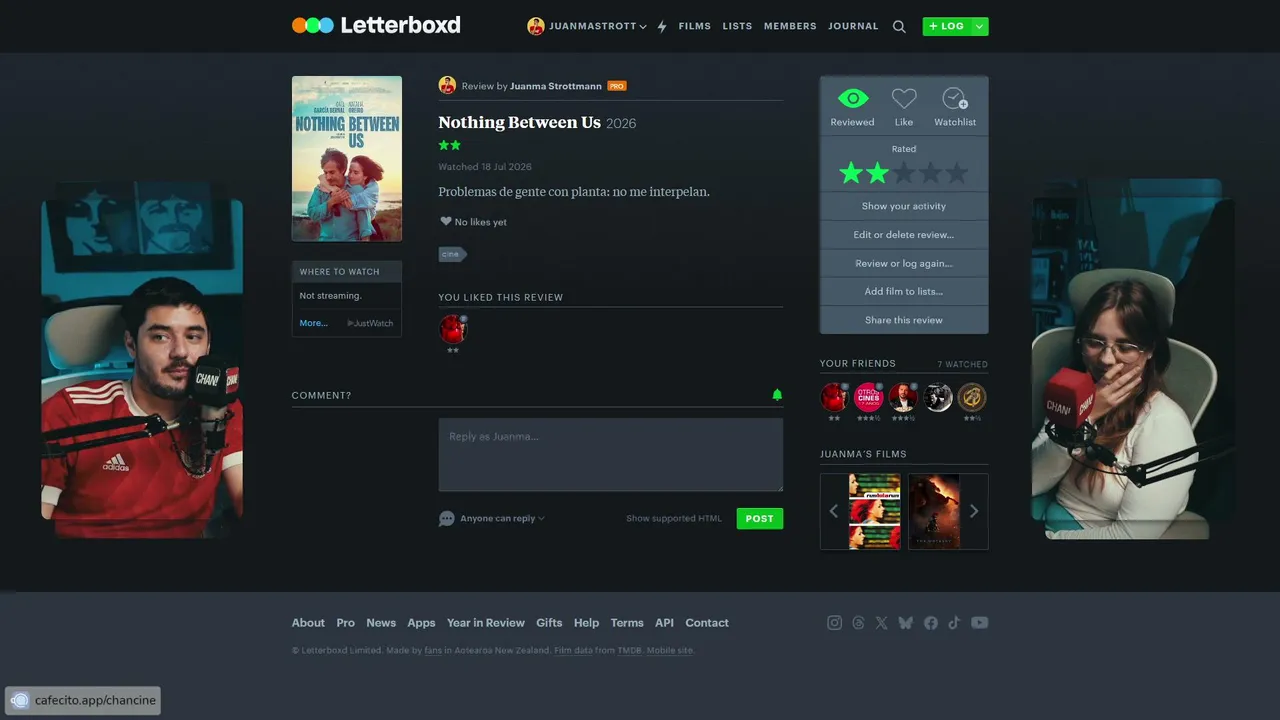Screen dimensions: 1280x720
Task: Open Letterboxd's Facebook icon
Action: coord(931,623)
